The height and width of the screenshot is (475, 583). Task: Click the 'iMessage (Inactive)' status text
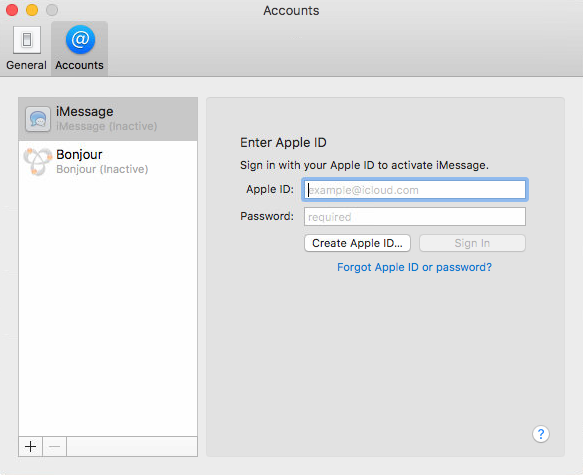pos(107,126)
